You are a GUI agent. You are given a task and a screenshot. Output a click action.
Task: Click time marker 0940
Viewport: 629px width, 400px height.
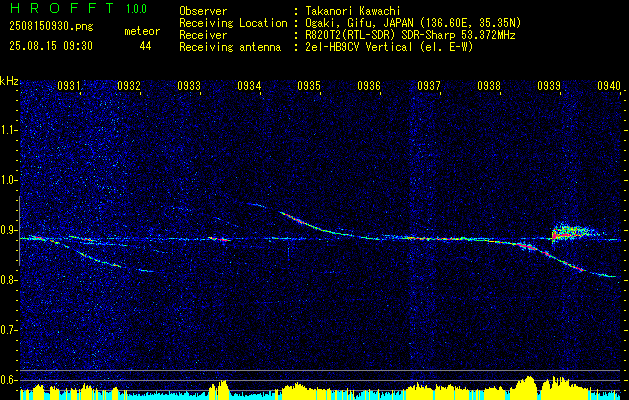coord(609,86)
